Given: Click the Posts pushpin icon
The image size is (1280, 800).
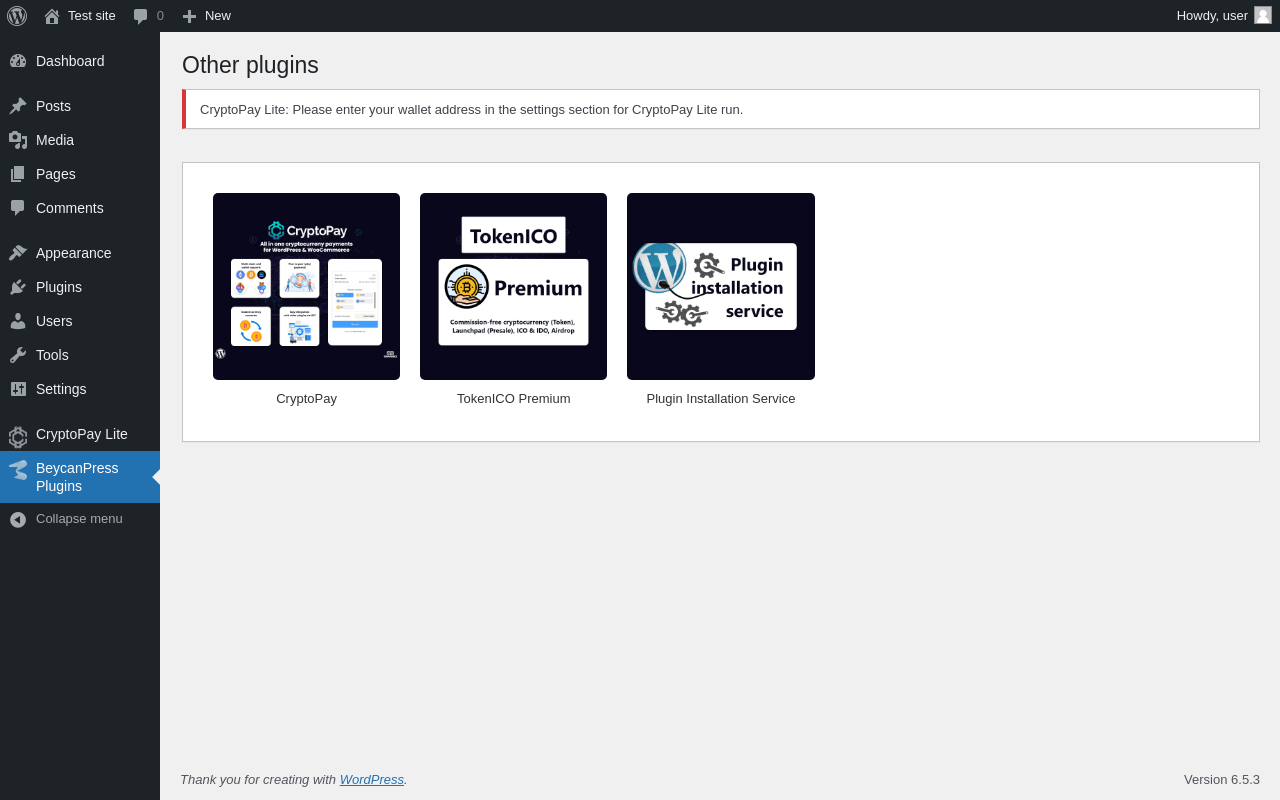Looking at the screenshot, I should click(18, 106).
